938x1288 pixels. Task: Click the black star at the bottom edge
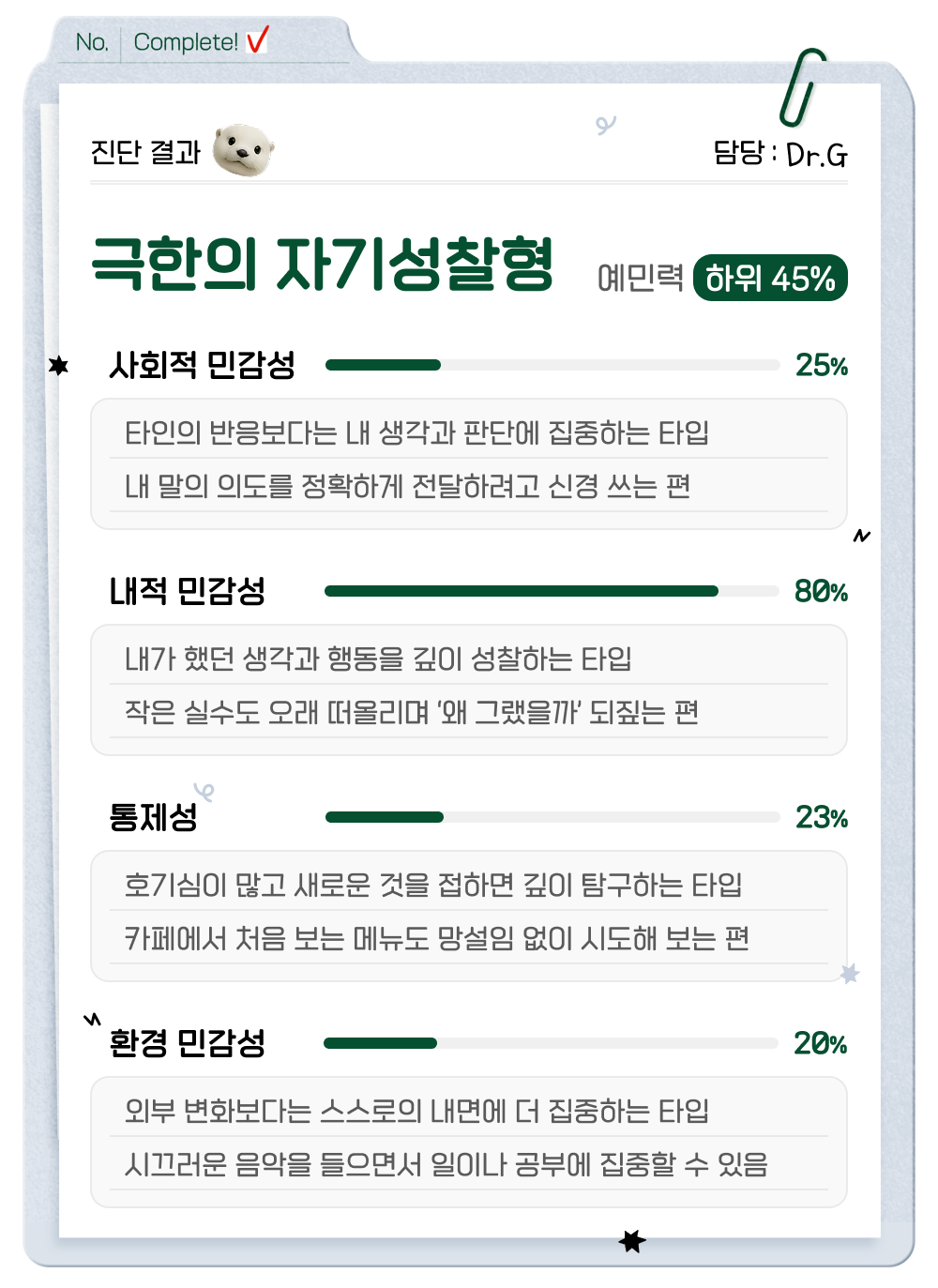pos(632,1241)
